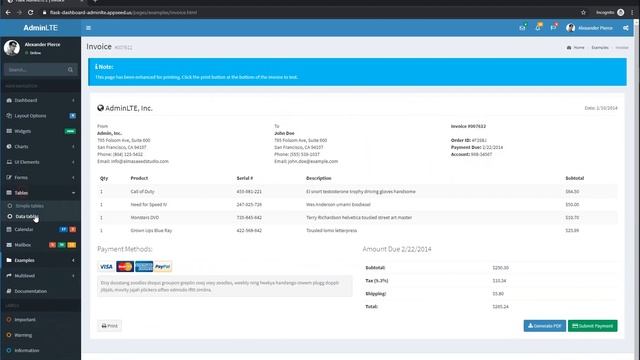
Task: Click the Call of Duty product cell
Action: 142,191
